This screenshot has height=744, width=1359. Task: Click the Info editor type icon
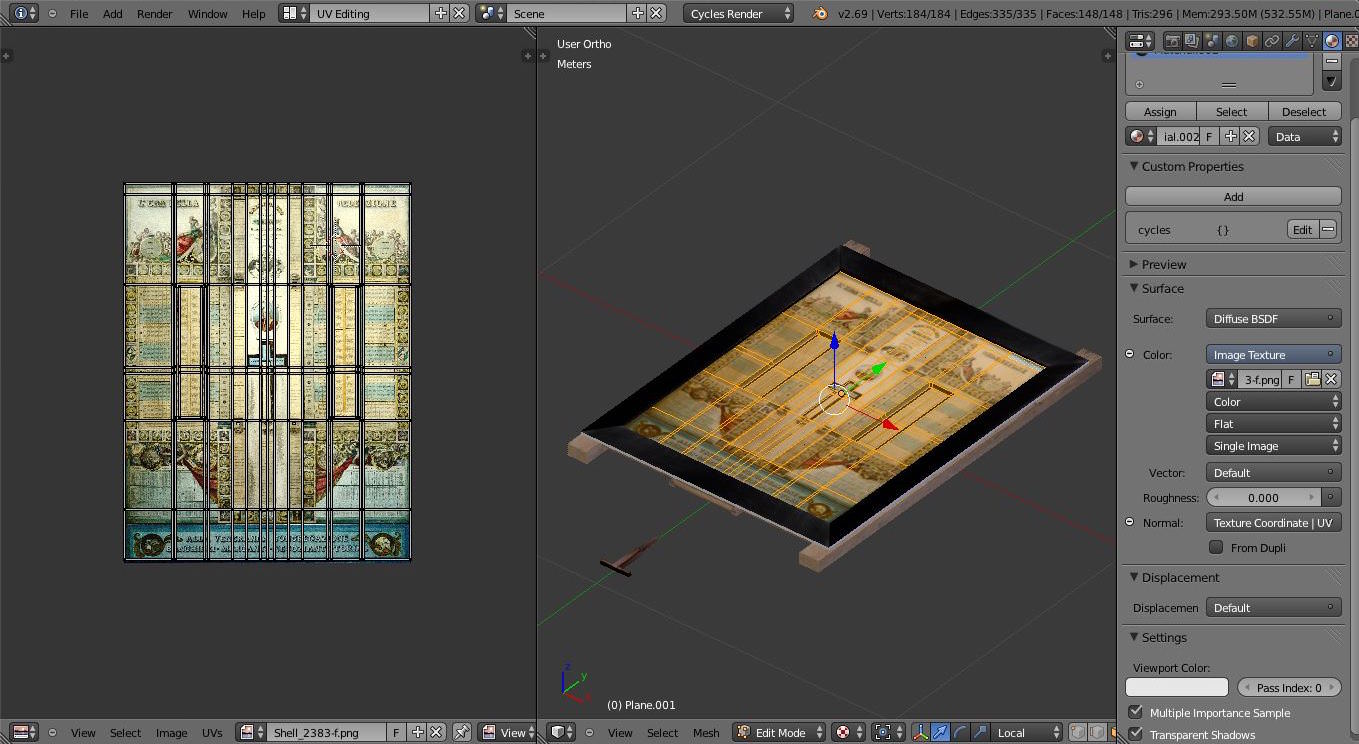pyautogui.click(x=25, y=13)
